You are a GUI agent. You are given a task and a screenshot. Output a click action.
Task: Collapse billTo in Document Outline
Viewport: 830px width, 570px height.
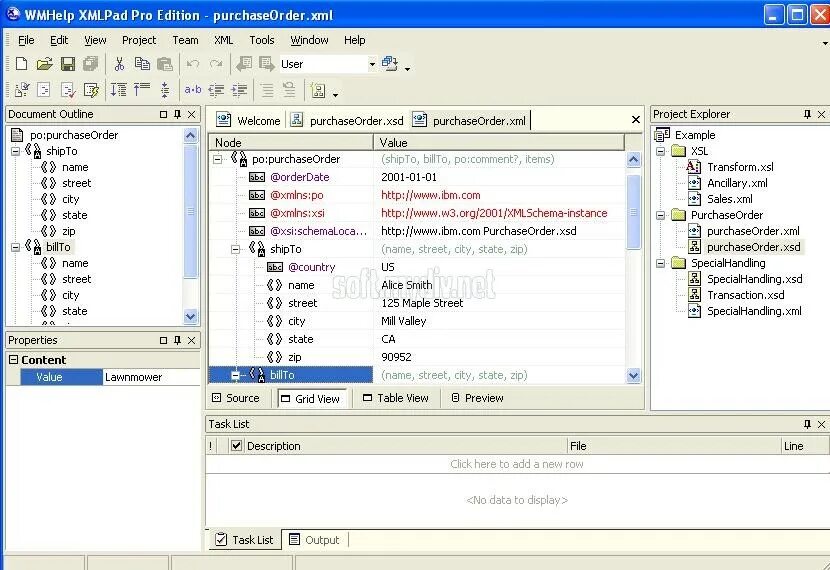click(x=15, y=247)
